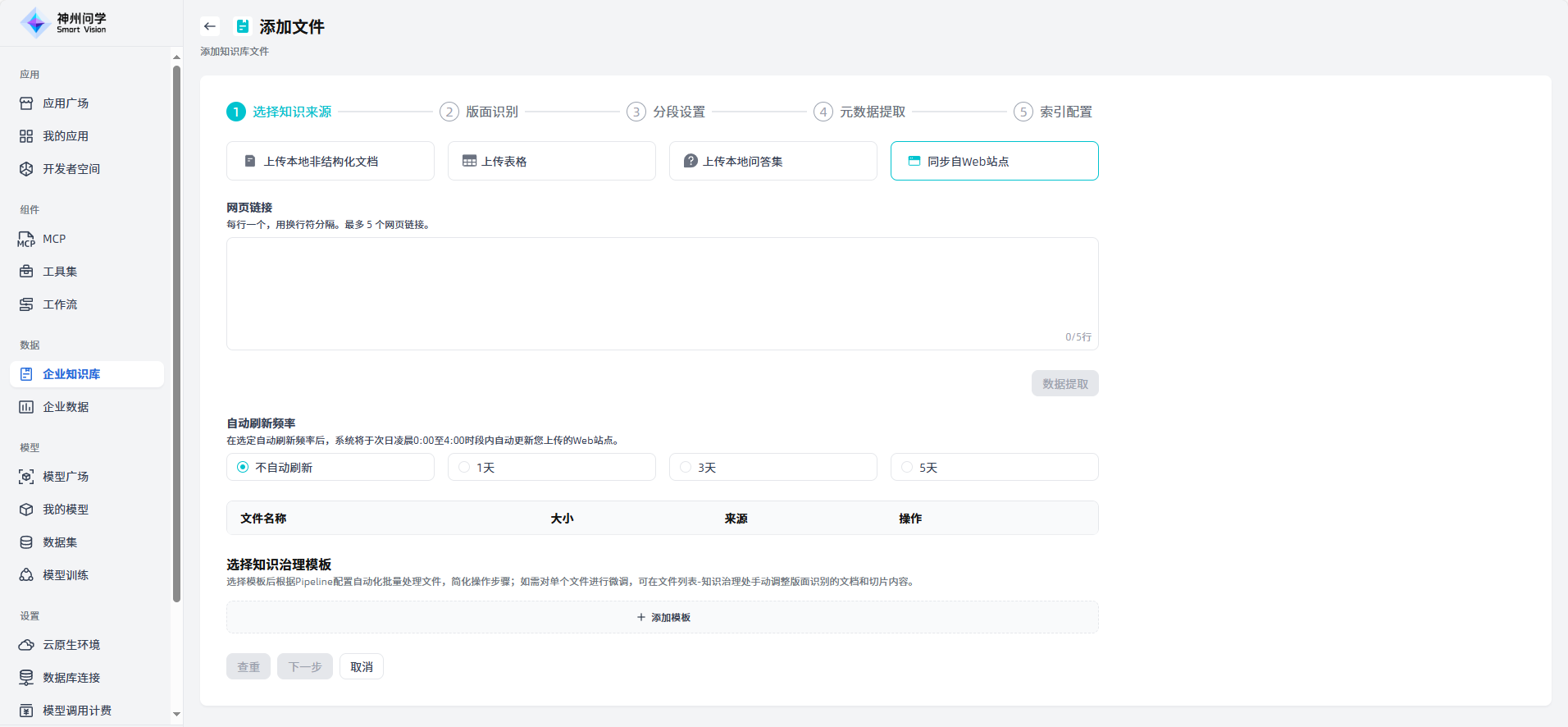Viewport: 1568px width, 727px height.
Task: Open 工作流 in the sidebar
Action: [60, 304]
